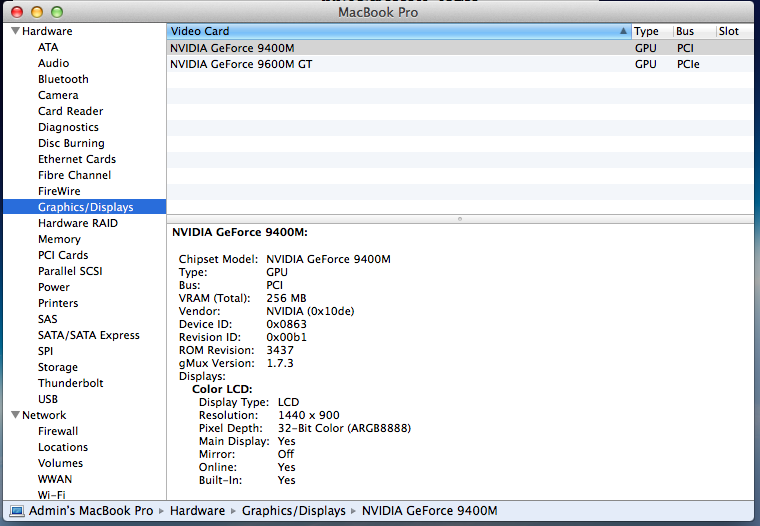Minimize the MacBook Pro window

click(37, 12)
